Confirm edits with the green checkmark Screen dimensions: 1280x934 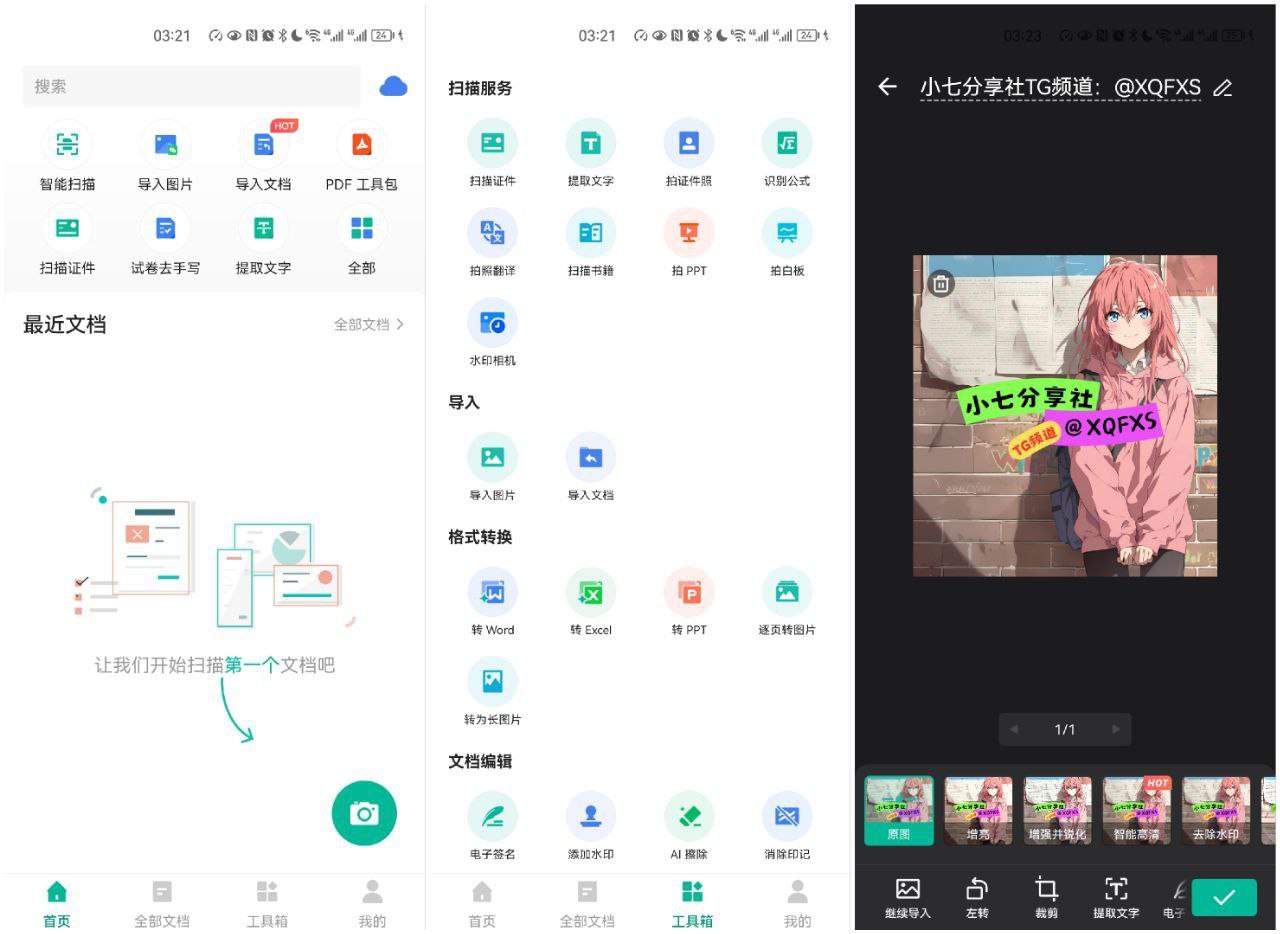1225,897
